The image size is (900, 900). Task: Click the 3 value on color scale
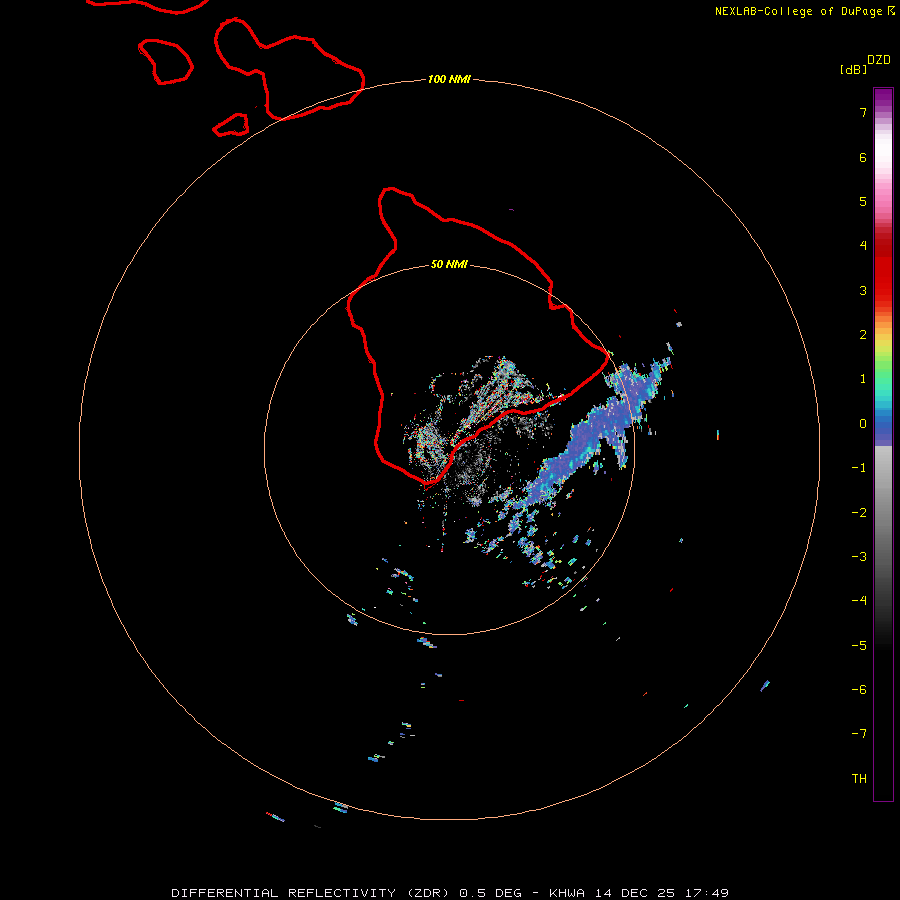pyautogui.click(x=863, y=290)
